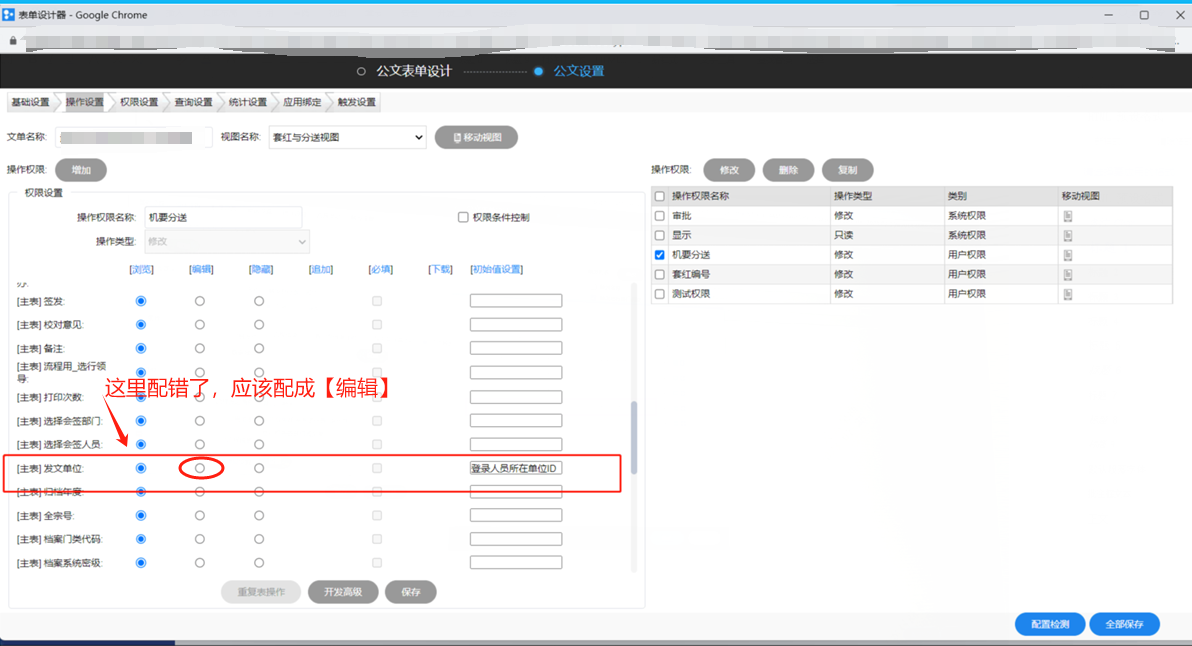Switch to 权限设置 tab
This screenshot has height=646, width=1192.
coord(139,102)
